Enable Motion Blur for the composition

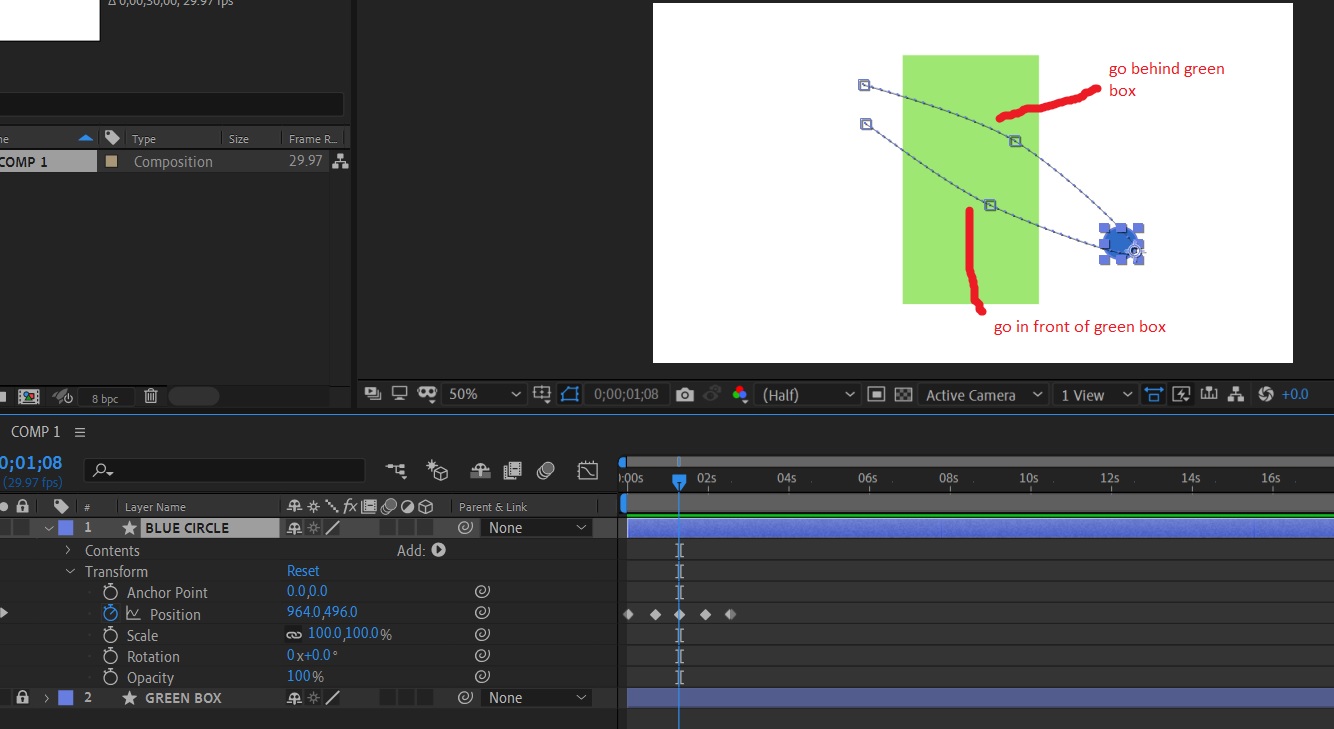(545, 470)
